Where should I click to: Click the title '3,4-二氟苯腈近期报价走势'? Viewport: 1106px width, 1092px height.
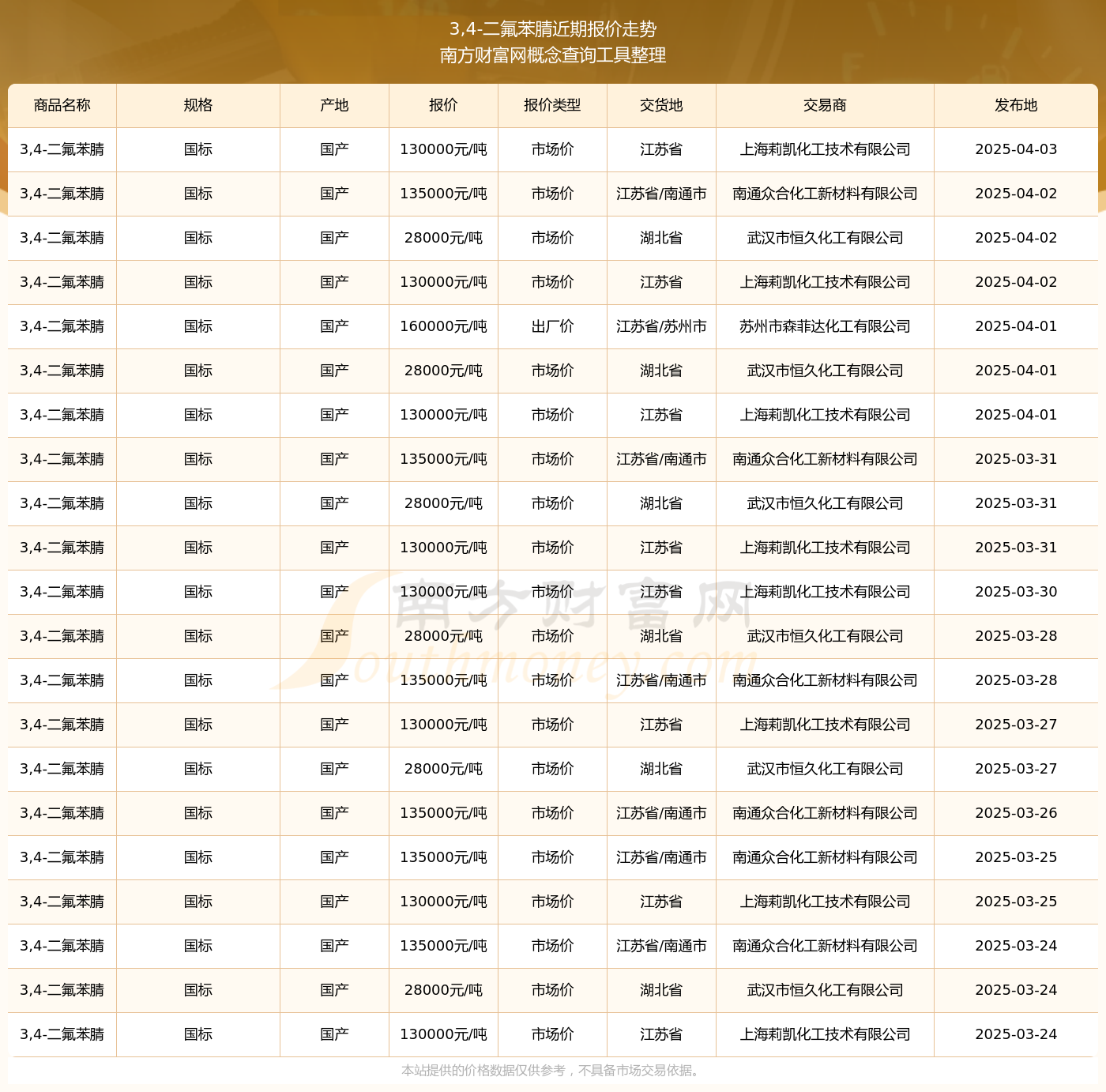click(553, 29)
